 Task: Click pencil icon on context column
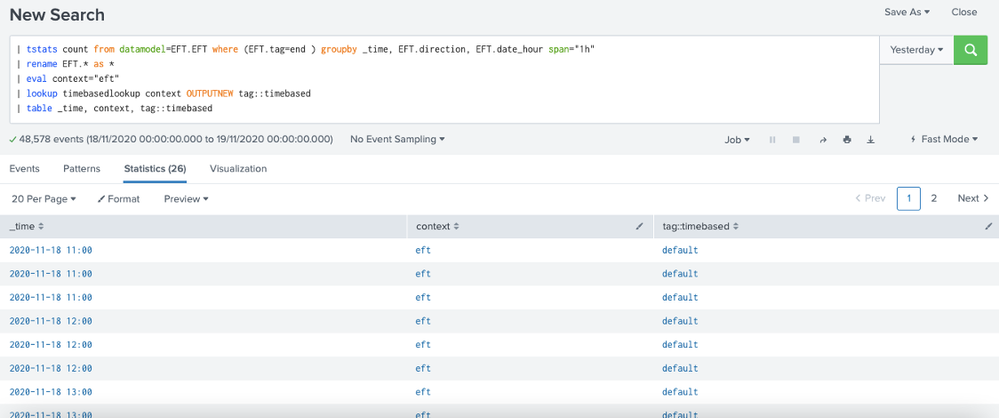(x=639, y=227)
